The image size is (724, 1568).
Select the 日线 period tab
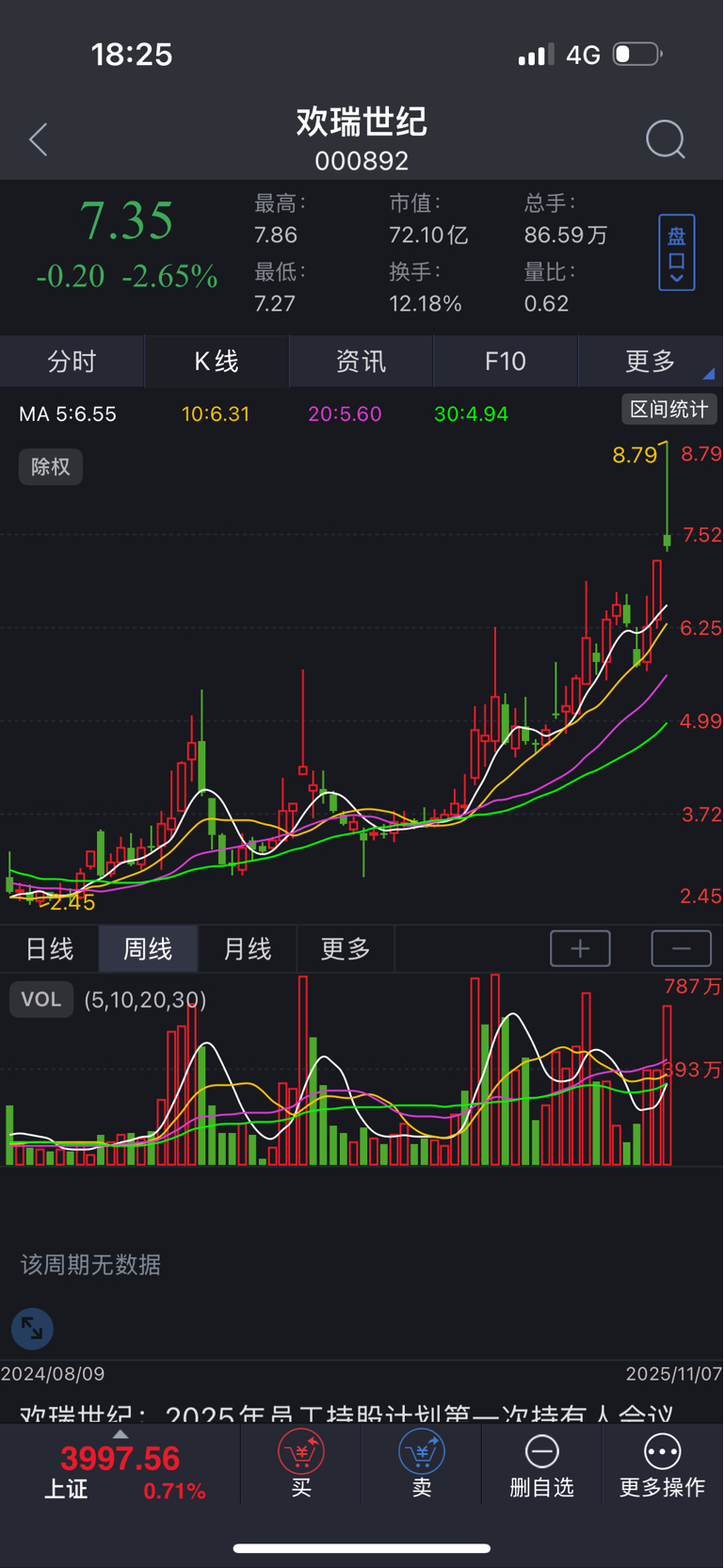[x=49, y=949]
